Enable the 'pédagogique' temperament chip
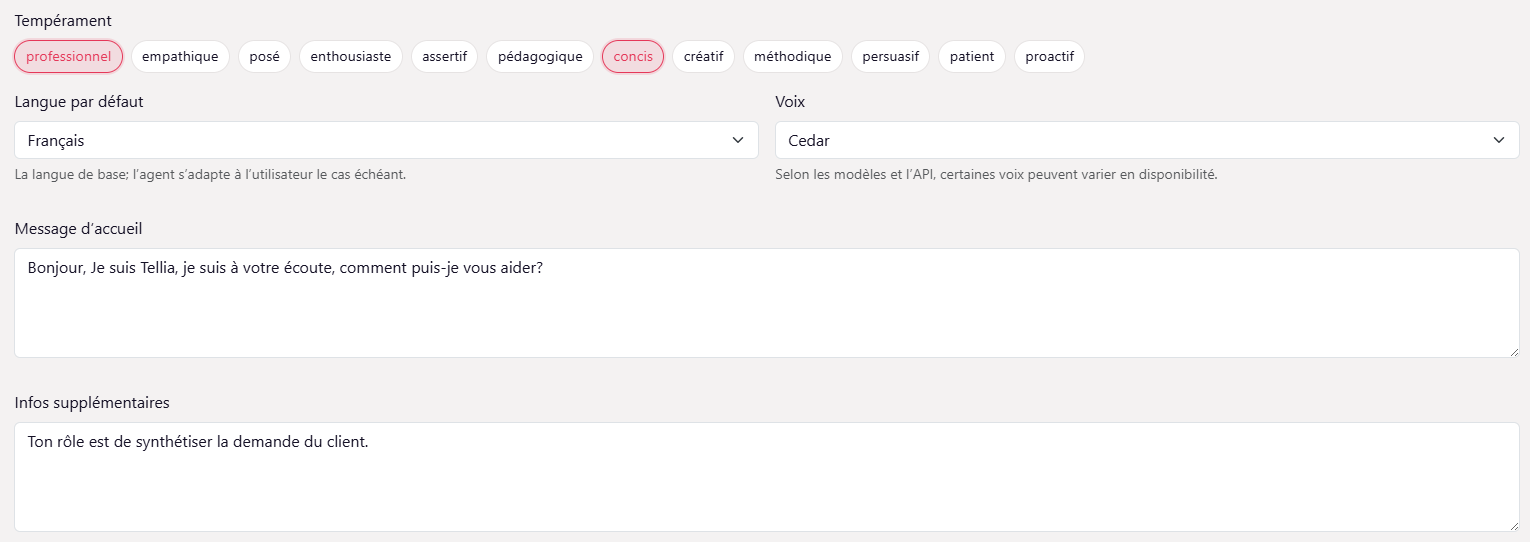The height and width of the screenshot is (542, 1530). click(540, 57)
